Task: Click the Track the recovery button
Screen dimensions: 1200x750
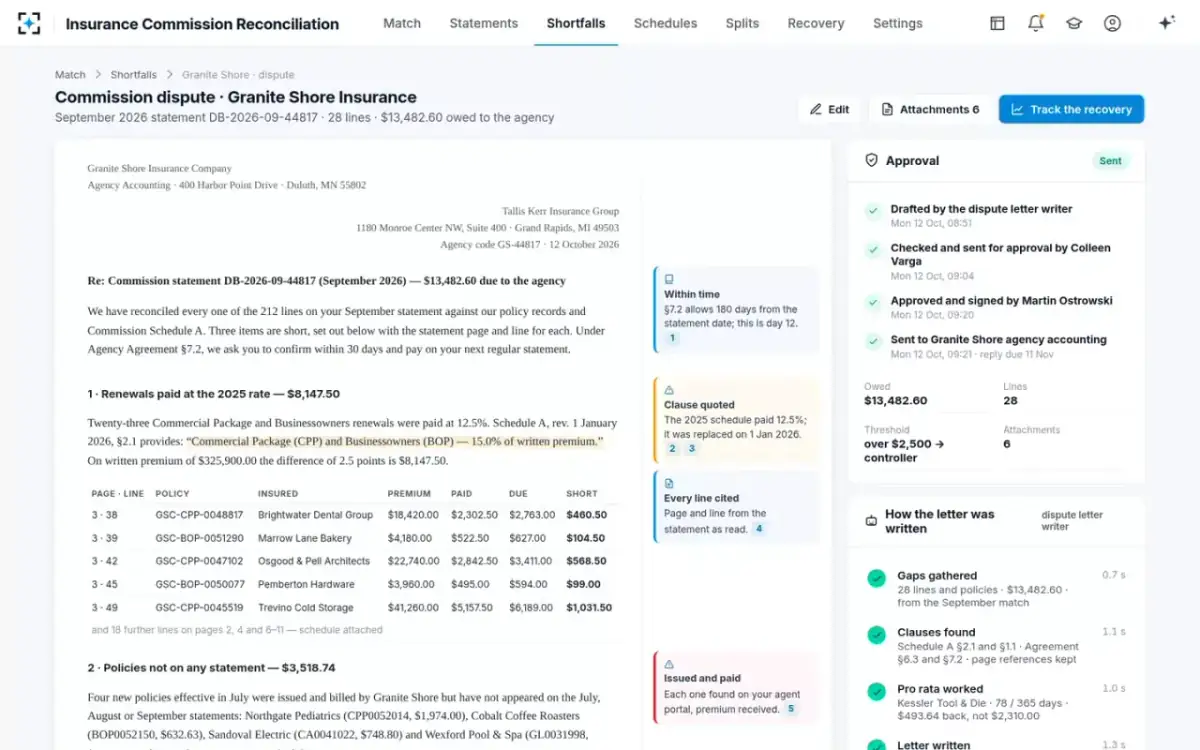Action: (x=1071, y=109)
